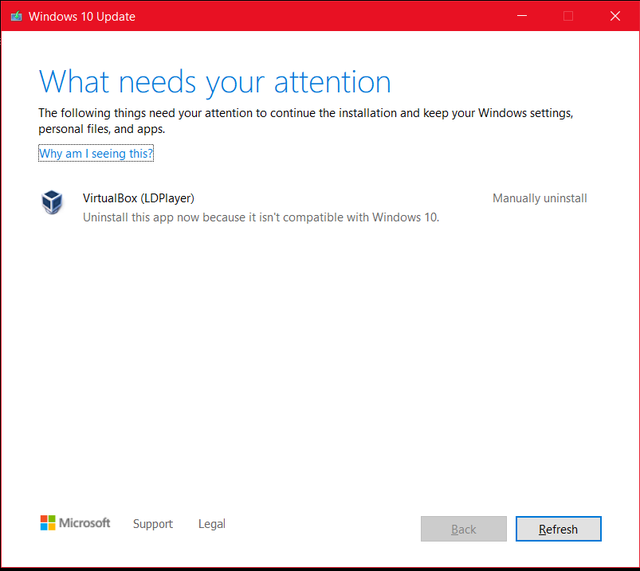Minimize the Windows 10 Update window
640x571 pixels.
click(x=522, y=16)
